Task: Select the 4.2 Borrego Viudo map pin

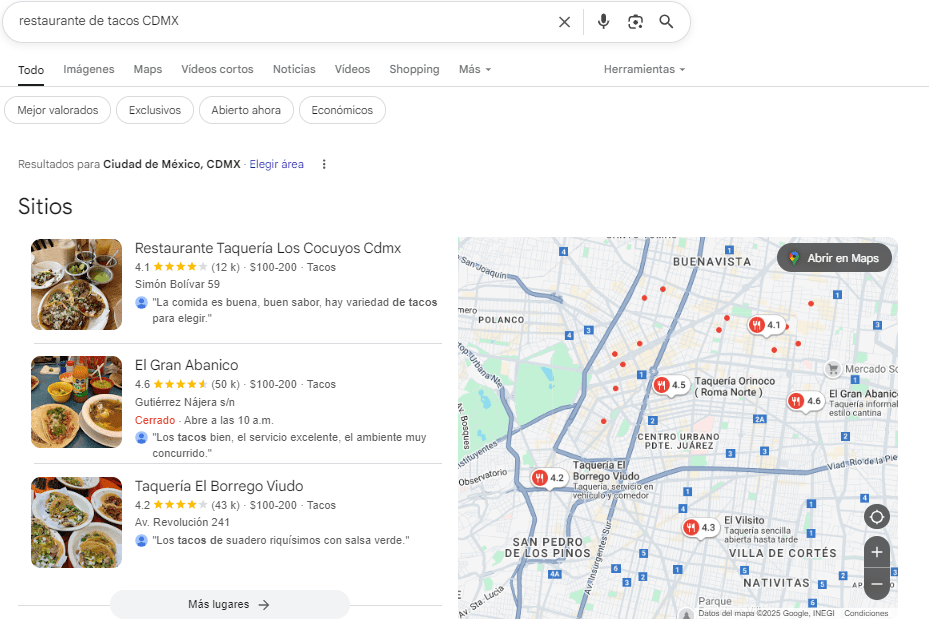Action: pyautogui.click(x=549, y=477)
